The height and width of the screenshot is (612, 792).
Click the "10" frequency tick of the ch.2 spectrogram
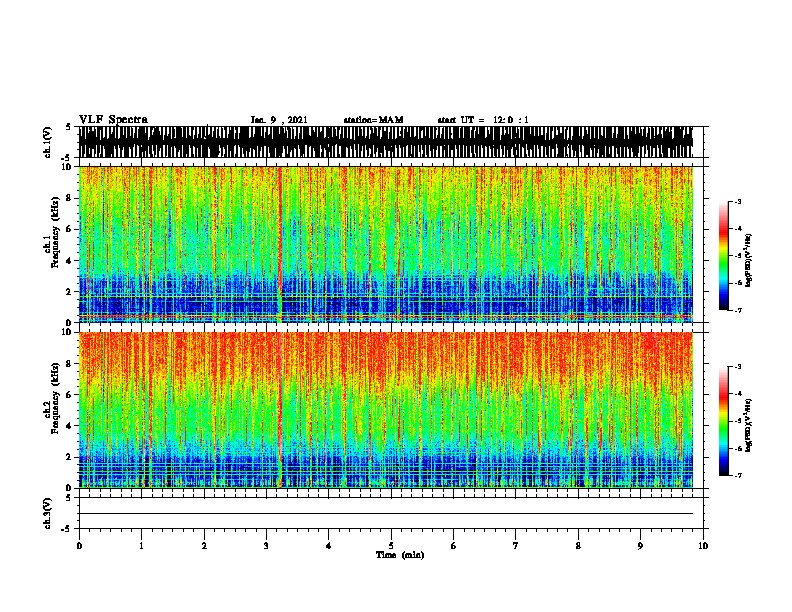click(x=67, y=332)
